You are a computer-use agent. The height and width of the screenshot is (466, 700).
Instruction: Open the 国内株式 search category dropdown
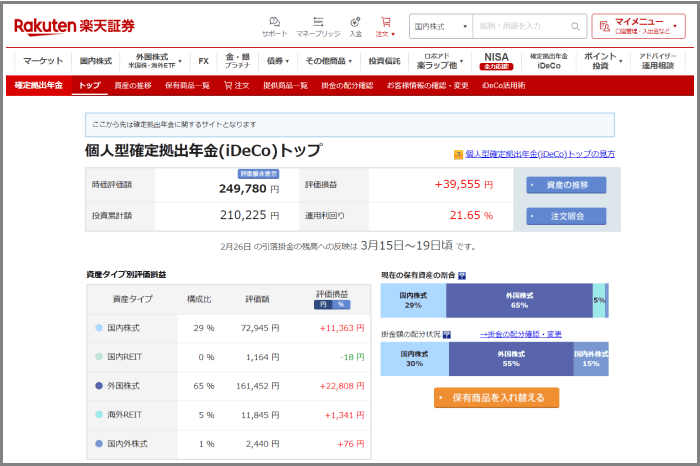click(x=441, y=26)
